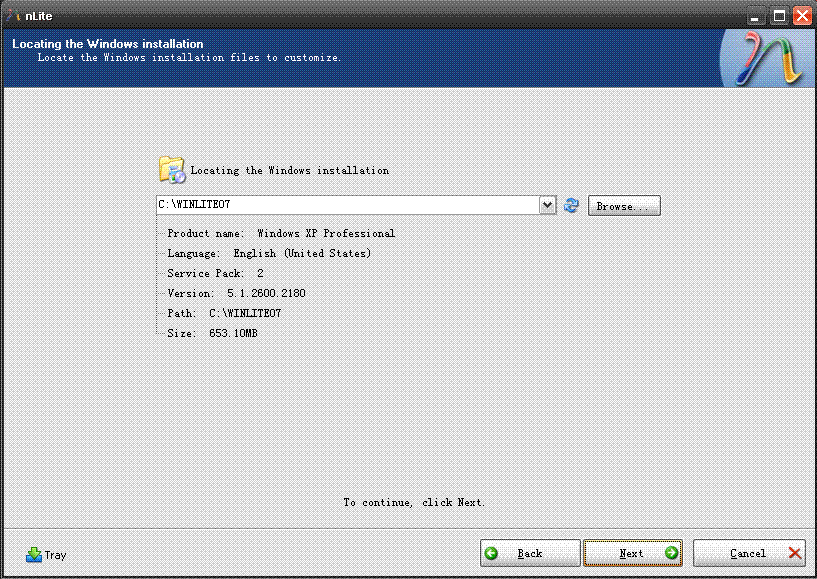Click the refresh icon beside the path box
The height and width of the screenshot is (579, 817).
pos(571,205)
